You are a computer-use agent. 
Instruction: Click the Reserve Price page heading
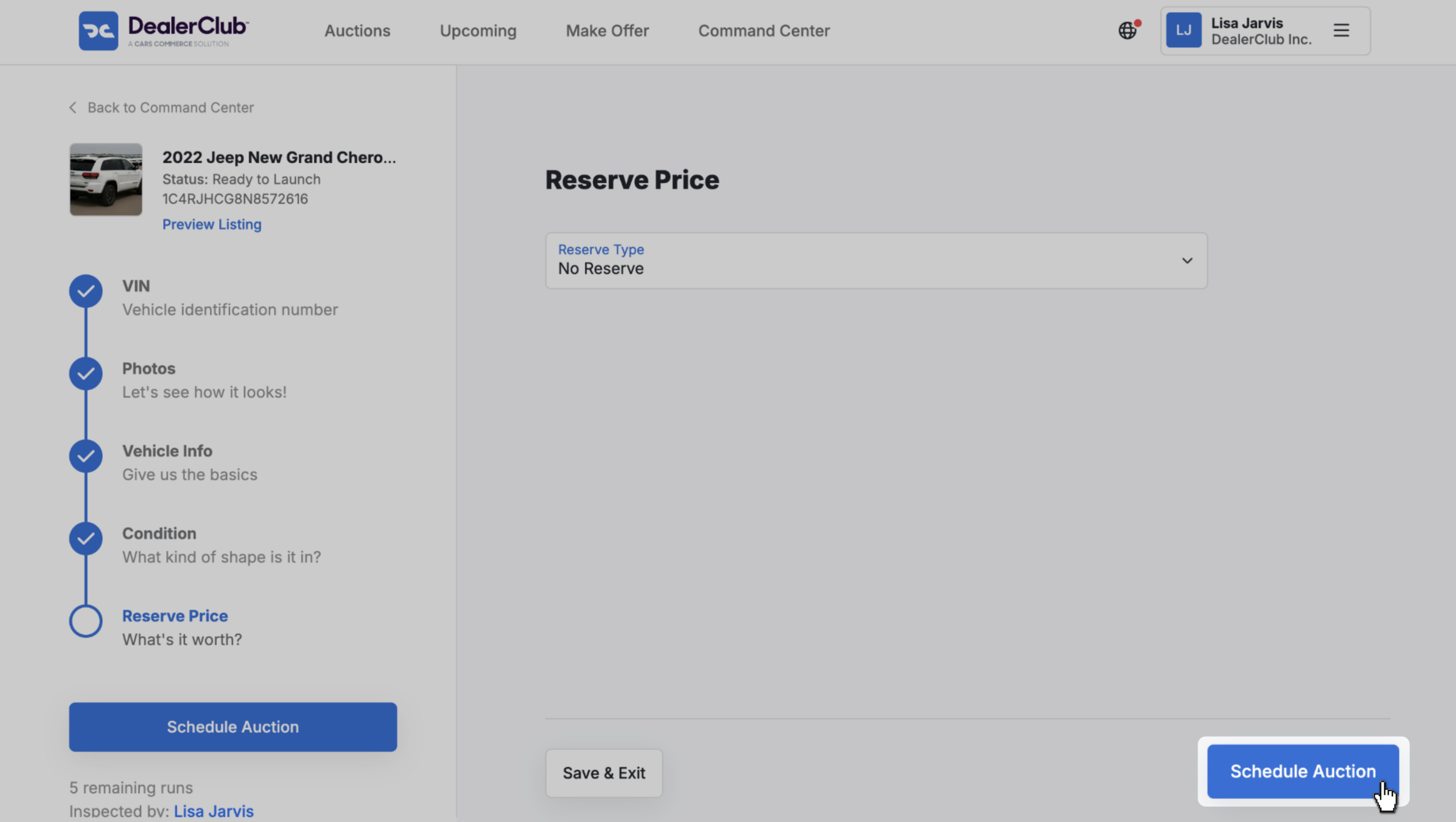pyautogui.click(x=632, y=180)
